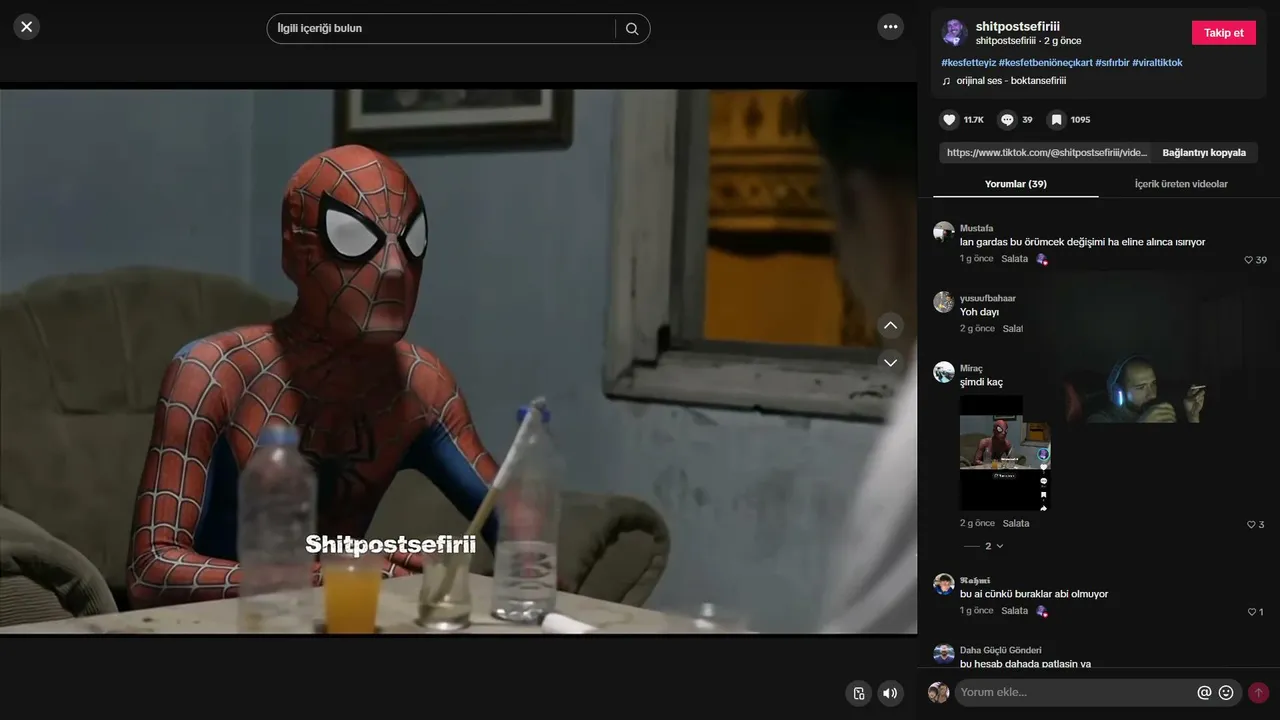This screenshot has height=720, width=1280.
Task: Reply to the 'bu ai cünkü' comment via Salata
Action: click(1014, 611)
